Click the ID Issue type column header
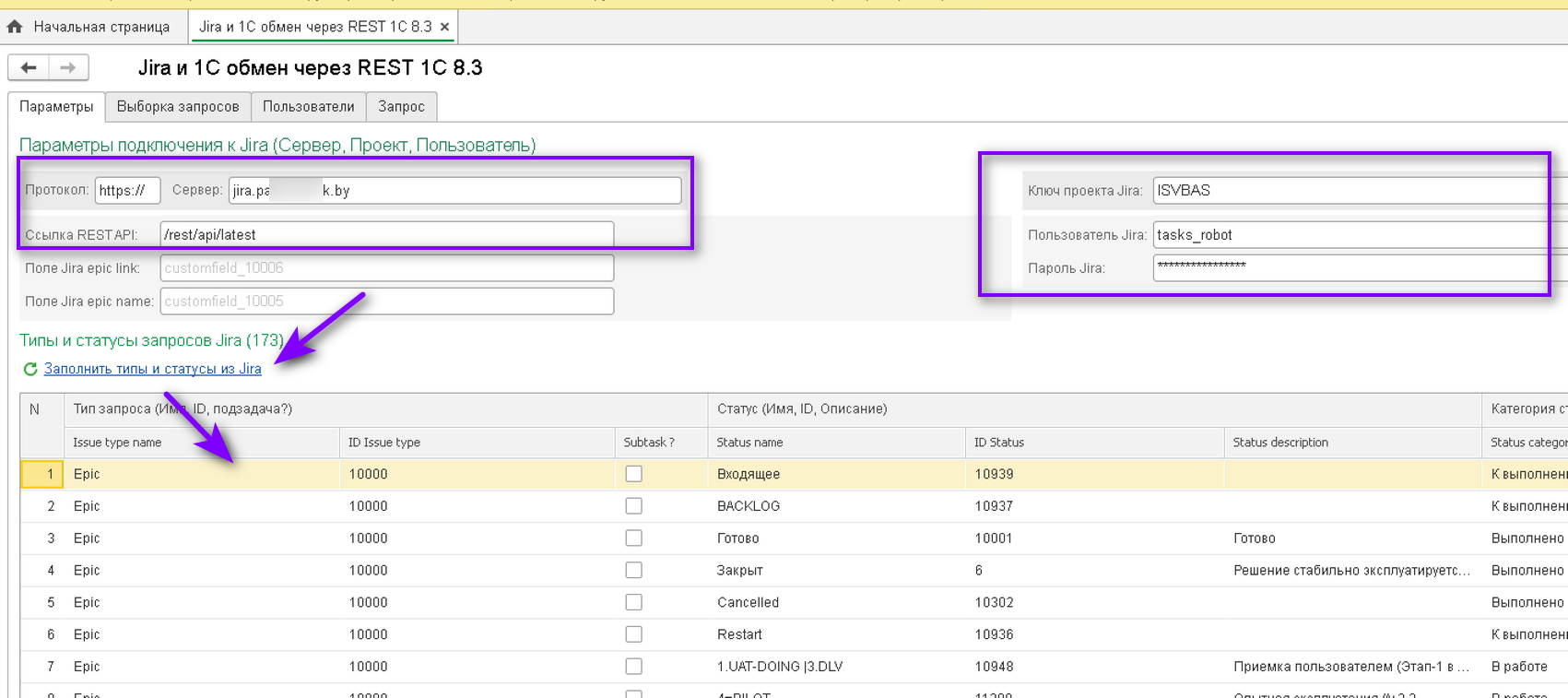 477,443
